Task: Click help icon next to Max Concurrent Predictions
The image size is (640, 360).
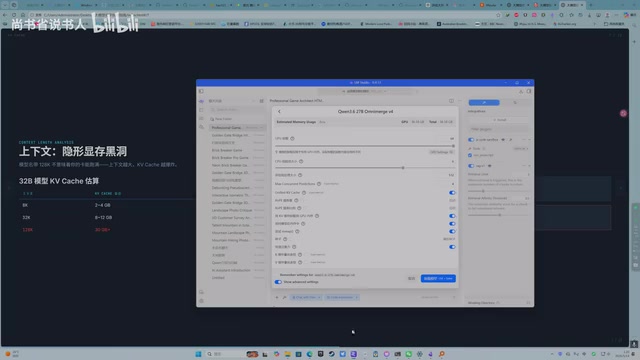Action: click(319, 184)
